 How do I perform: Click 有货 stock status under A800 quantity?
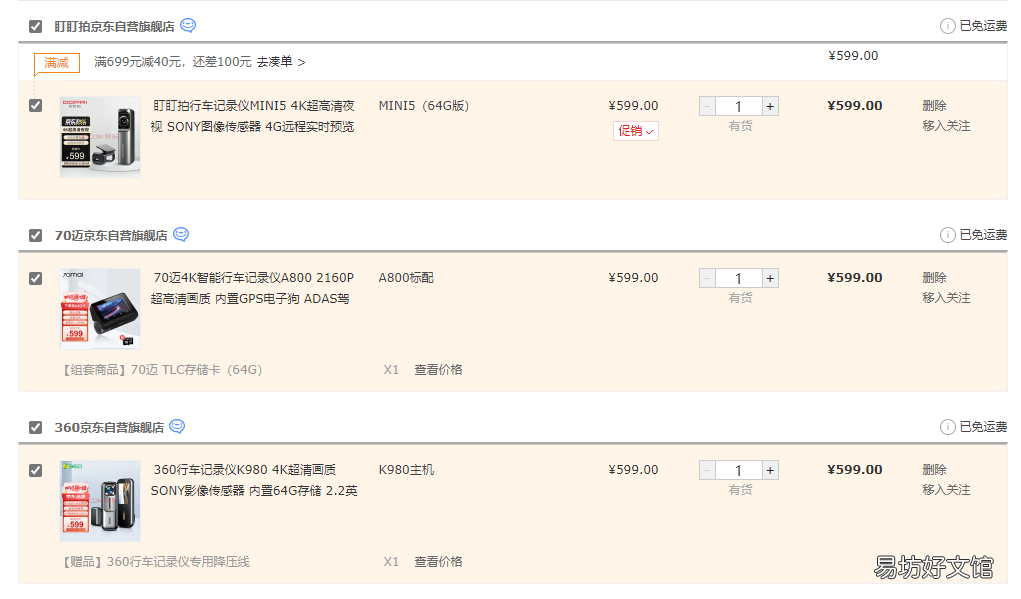(x=740, y=298)
